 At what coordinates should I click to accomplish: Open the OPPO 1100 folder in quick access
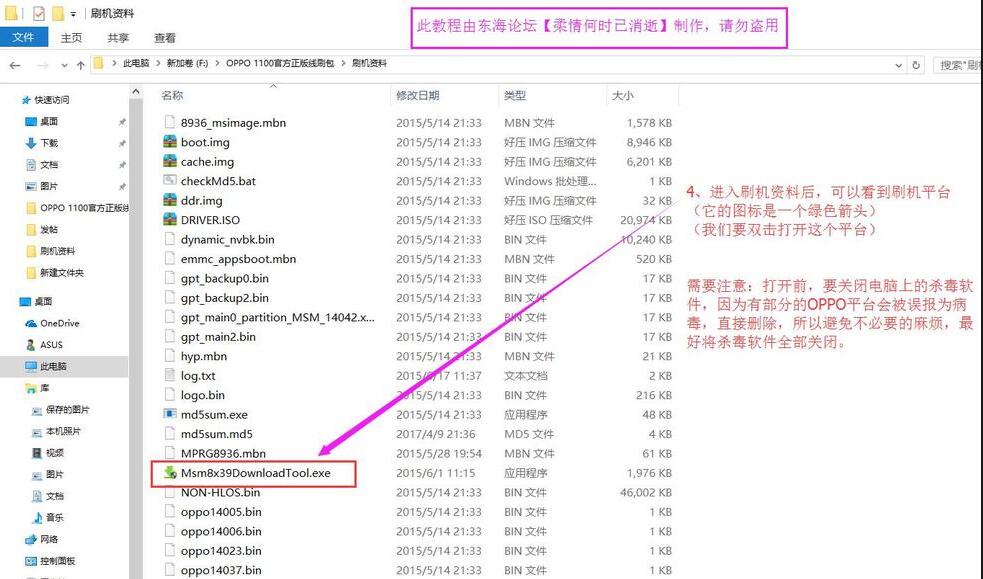[78, 208]
